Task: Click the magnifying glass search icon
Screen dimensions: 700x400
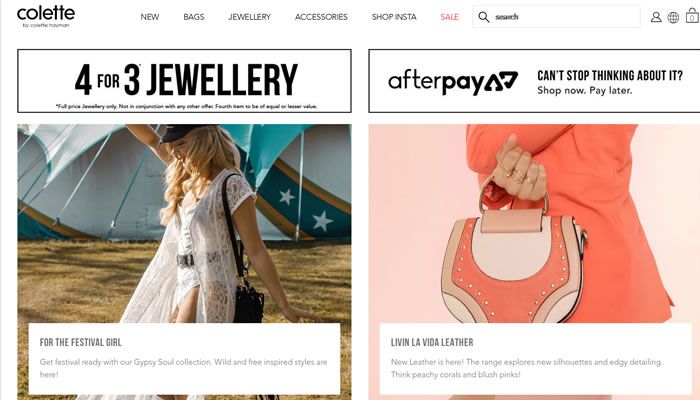Action: pos(483,17)
